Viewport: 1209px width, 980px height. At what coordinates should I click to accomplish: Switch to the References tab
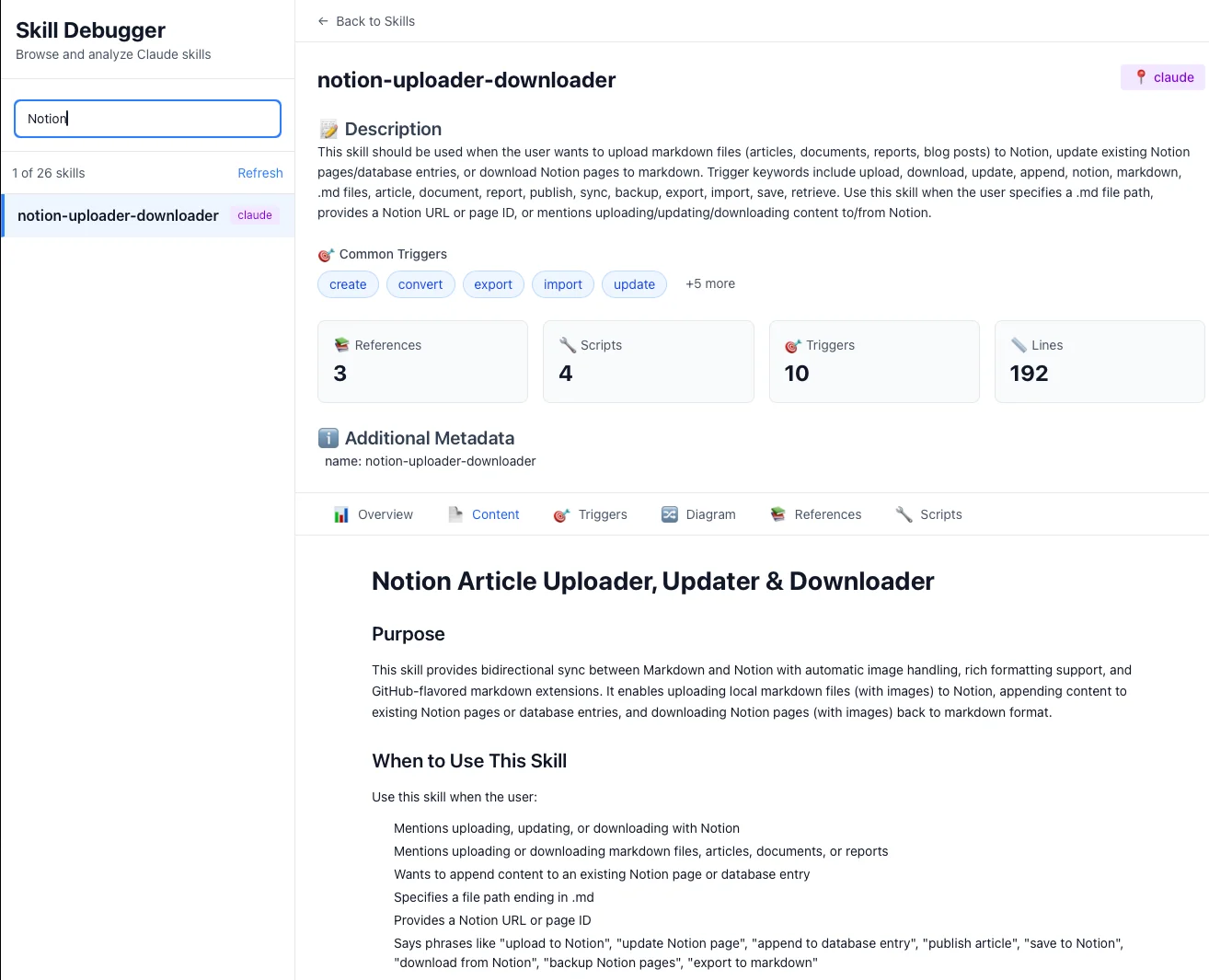[x=827, y=514]
